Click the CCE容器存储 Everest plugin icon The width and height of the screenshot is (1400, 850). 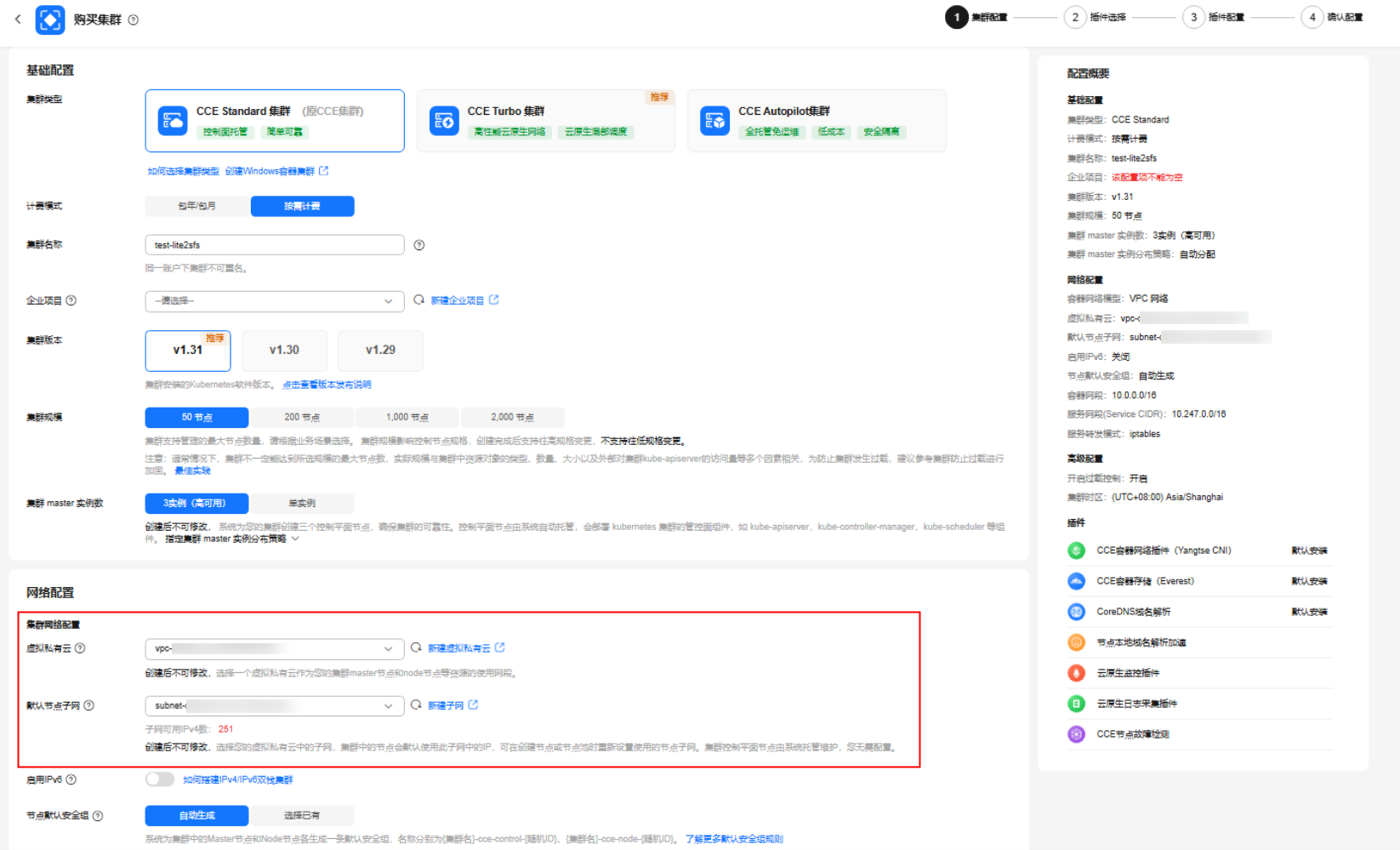click(1077, 581)
